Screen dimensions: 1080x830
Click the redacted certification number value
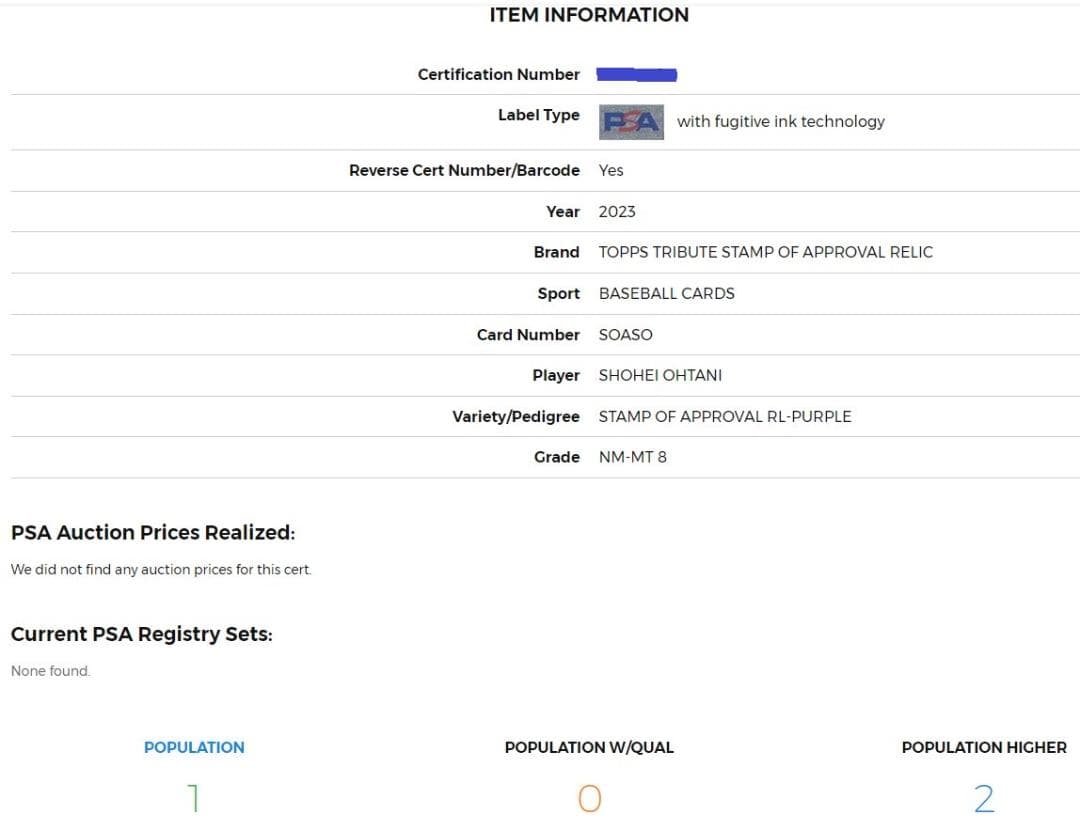[637, 75]
